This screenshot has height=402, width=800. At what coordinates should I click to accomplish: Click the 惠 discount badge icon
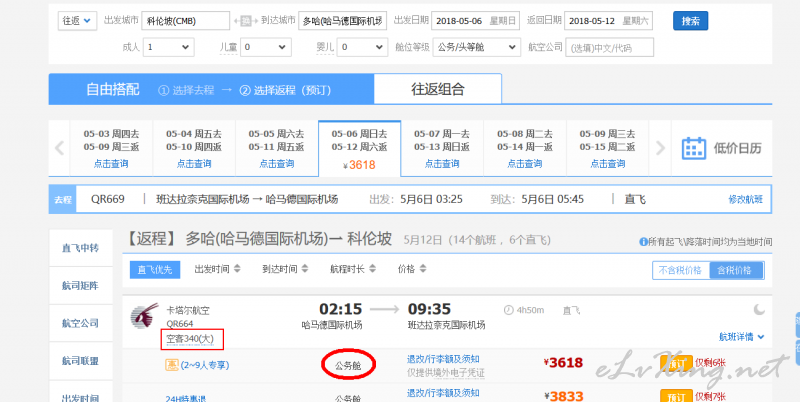point(171,365)
